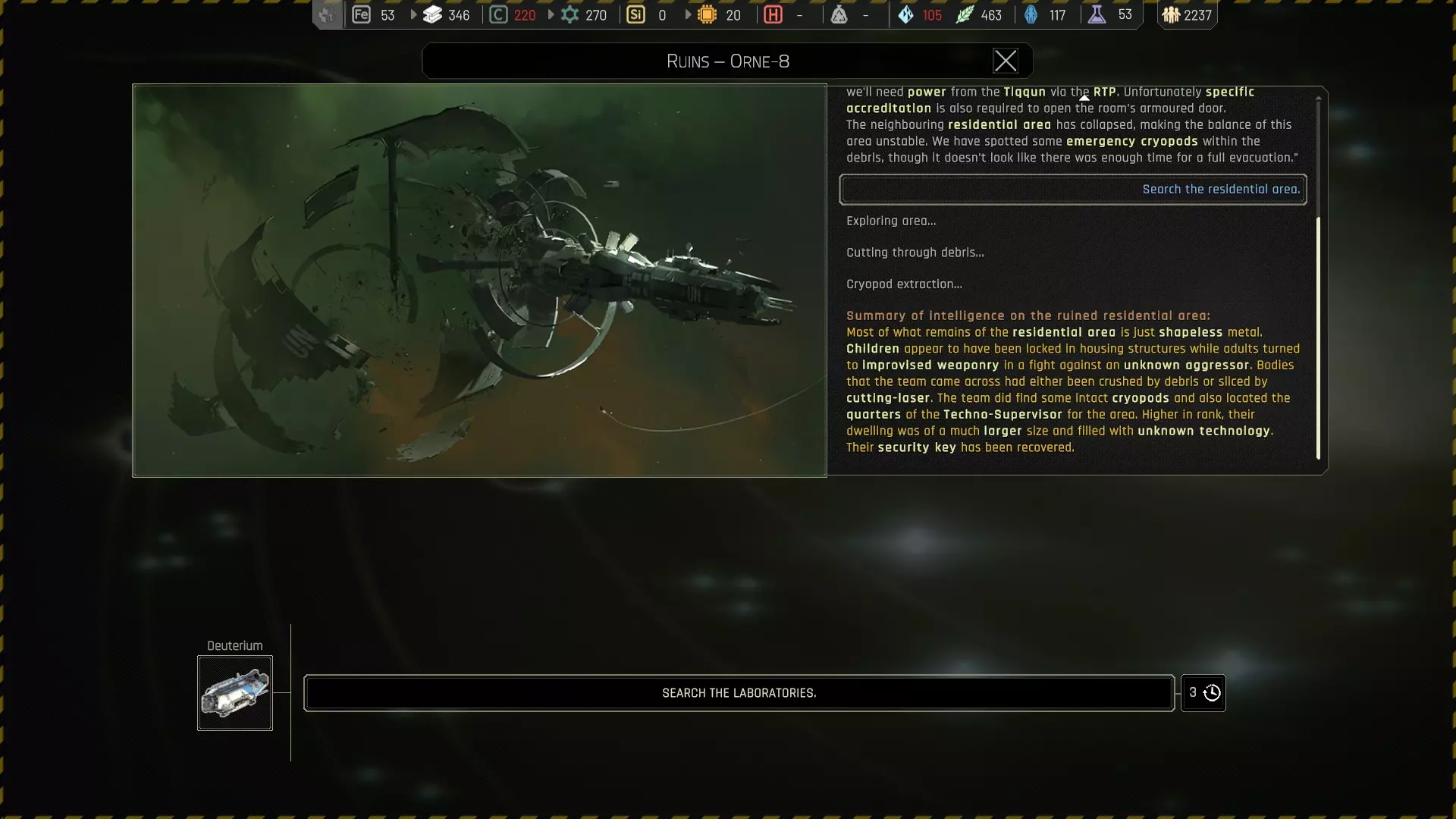Click the water ice resource icon

(x=906, y=14)
